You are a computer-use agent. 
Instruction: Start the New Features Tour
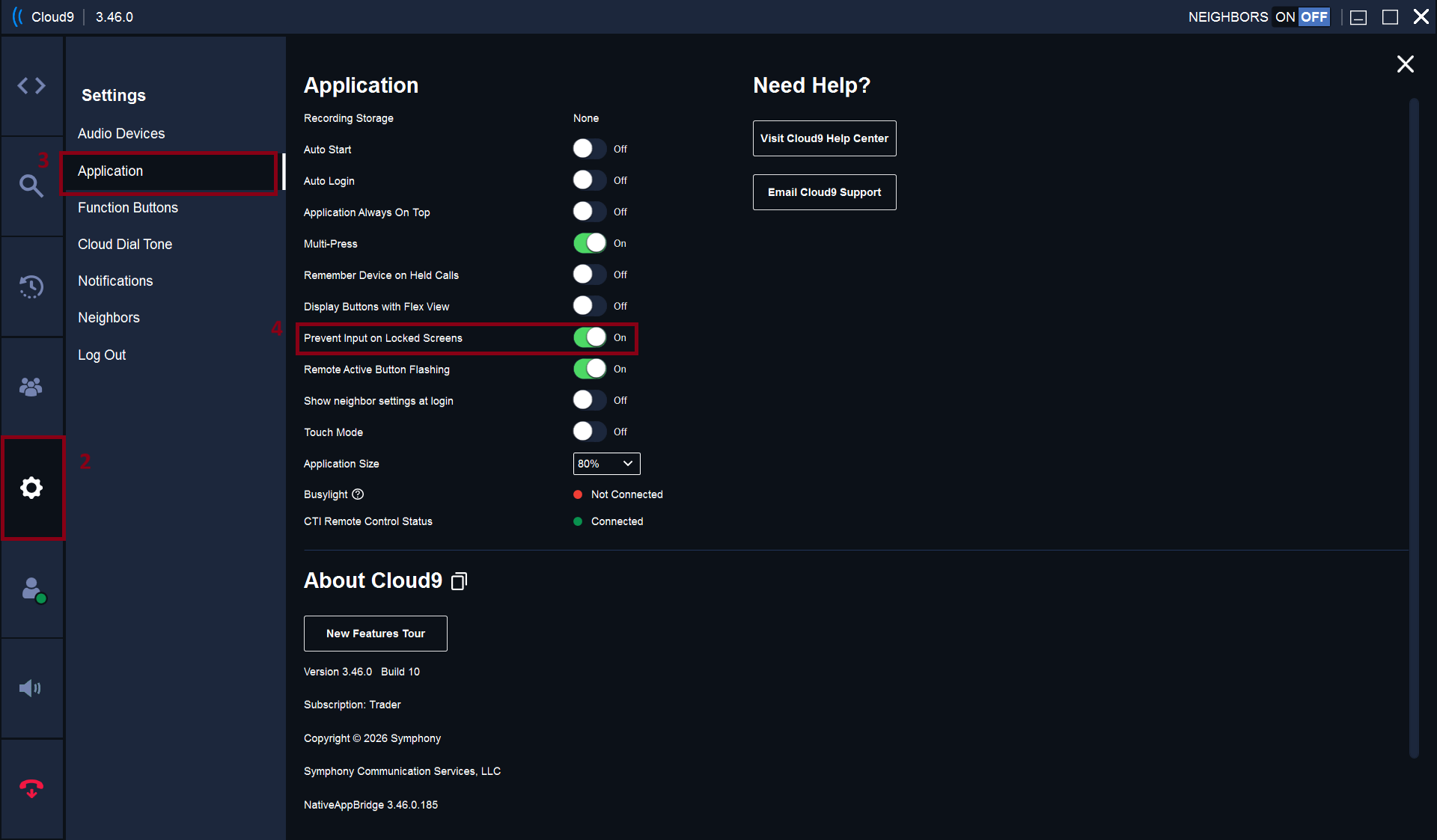tap(376, 634)
